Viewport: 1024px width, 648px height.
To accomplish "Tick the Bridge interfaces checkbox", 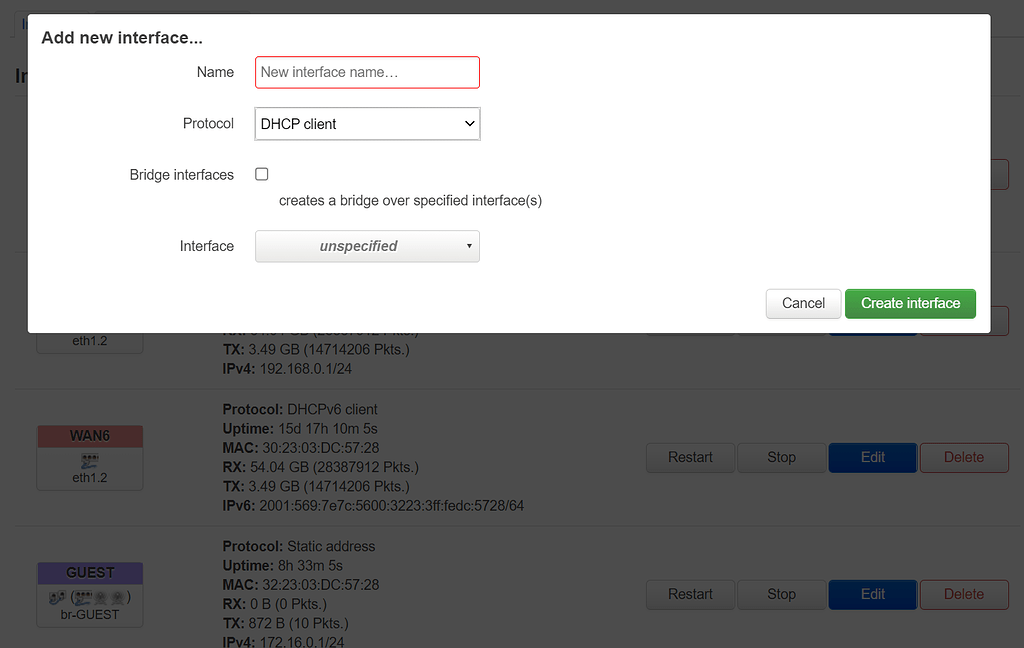I will tap(262, 174).
